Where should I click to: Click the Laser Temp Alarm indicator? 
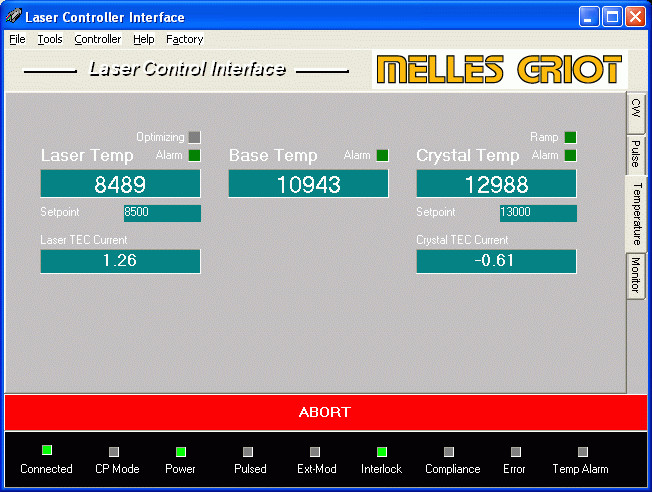[194, 156]
